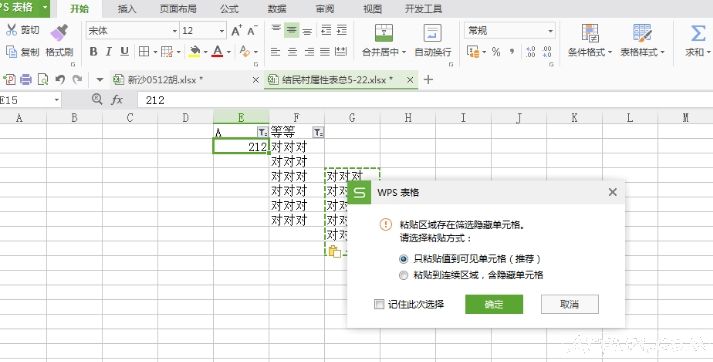Apply the yellow fill color bucket
This screenshot has width=713, height=362.
tap(195, 52)
